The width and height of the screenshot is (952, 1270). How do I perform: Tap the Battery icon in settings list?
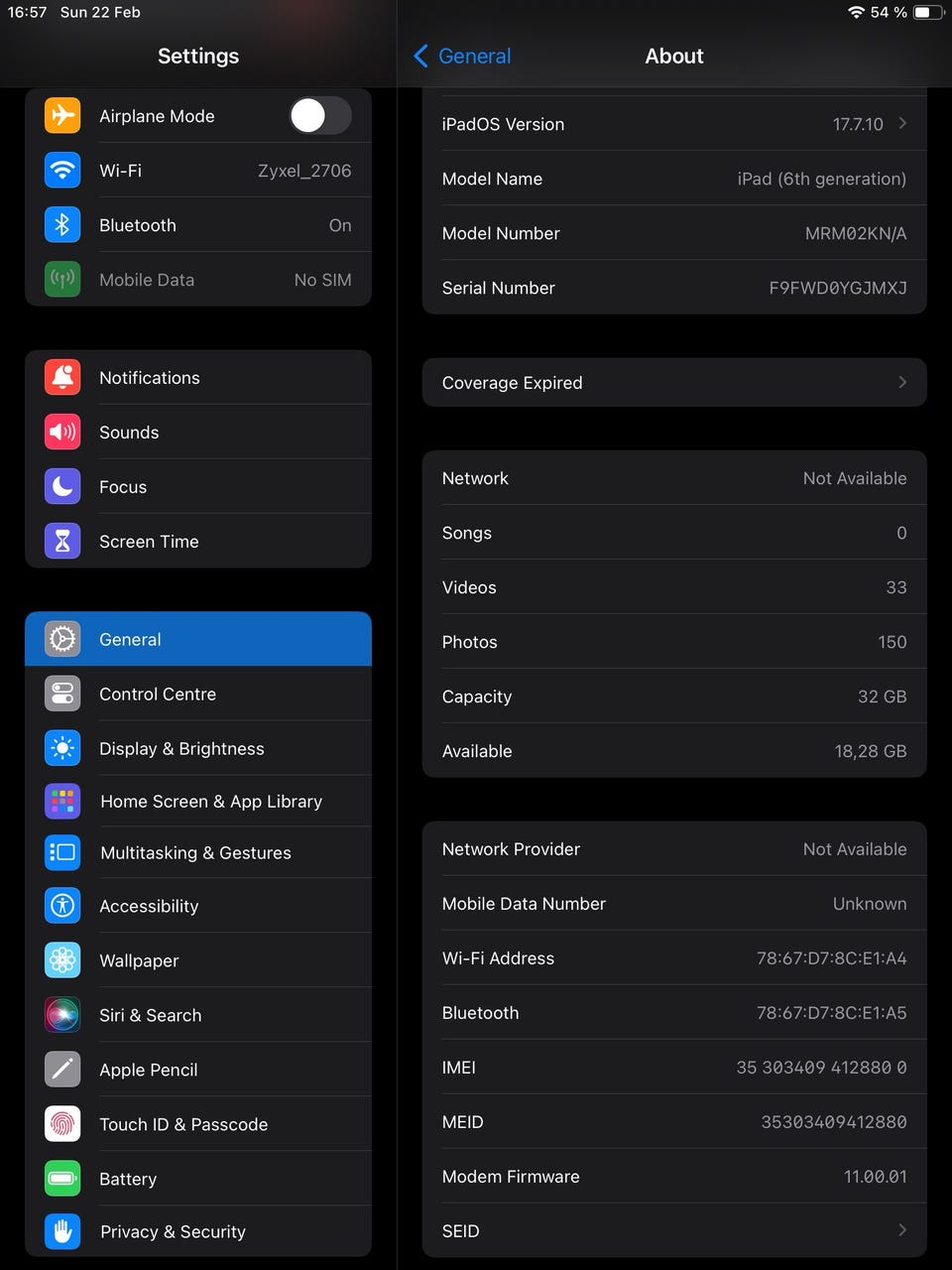[62, 1178]
